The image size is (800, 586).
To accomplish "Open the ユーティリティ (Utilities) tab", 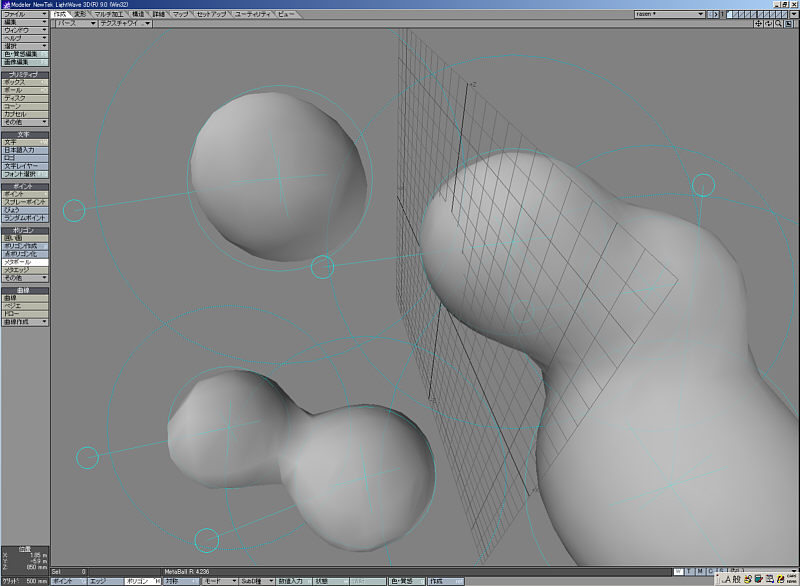I will 253,15.
